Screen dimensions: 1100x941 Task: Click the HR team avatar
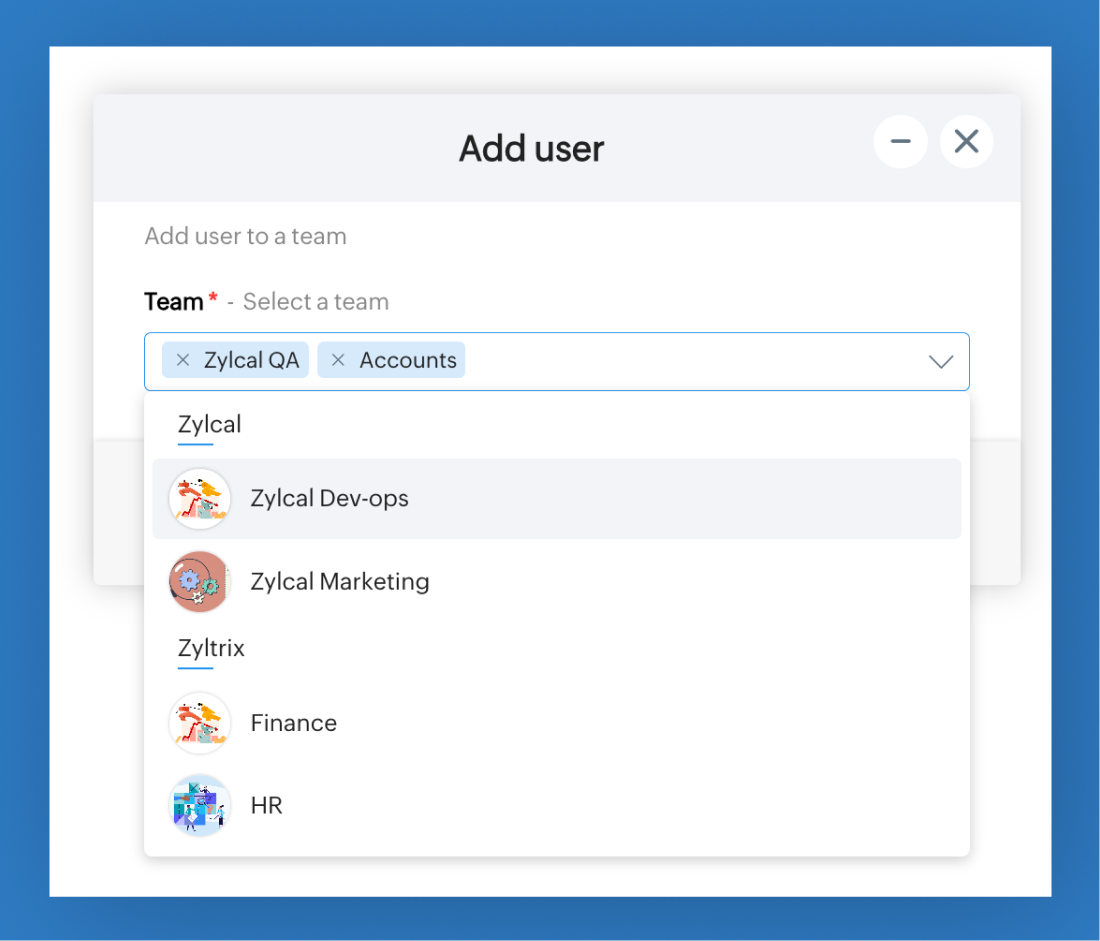[x=200, y=806]
